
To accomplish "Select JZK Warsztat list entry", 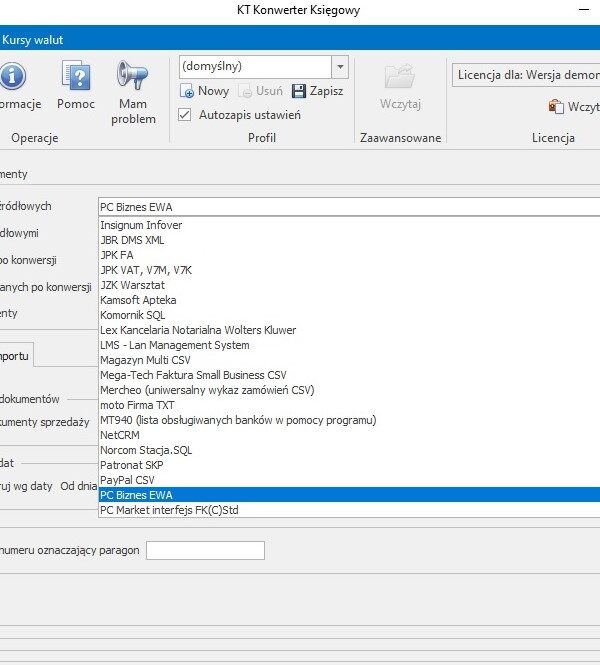I will [x=350, y=285].
